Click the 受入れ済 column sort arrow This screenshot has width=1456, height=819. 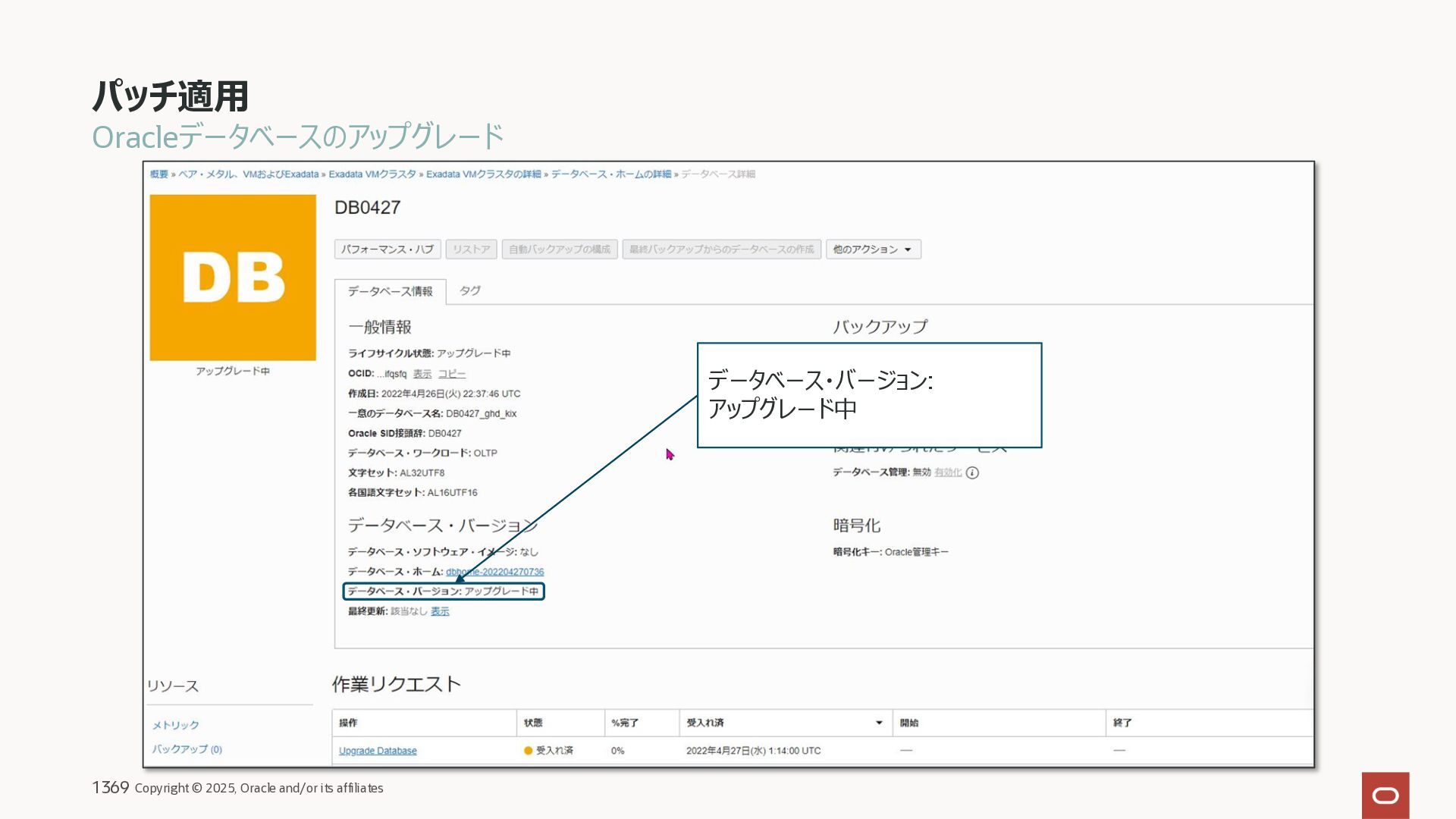(879, 723)
